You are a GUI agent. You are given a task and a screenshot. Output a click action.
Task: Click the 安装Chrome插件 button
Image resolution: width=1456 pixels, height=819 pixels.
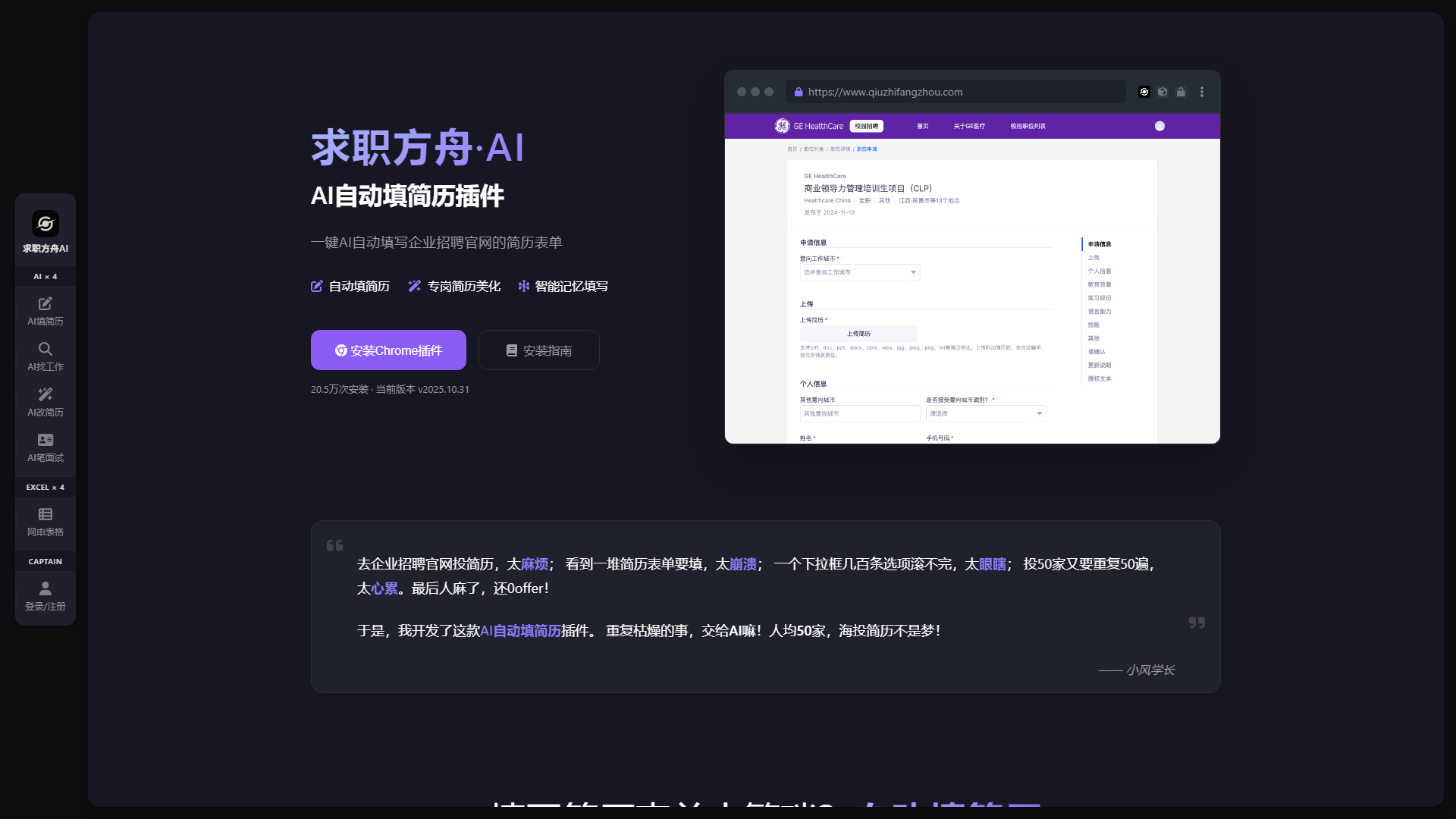(388, 350)
